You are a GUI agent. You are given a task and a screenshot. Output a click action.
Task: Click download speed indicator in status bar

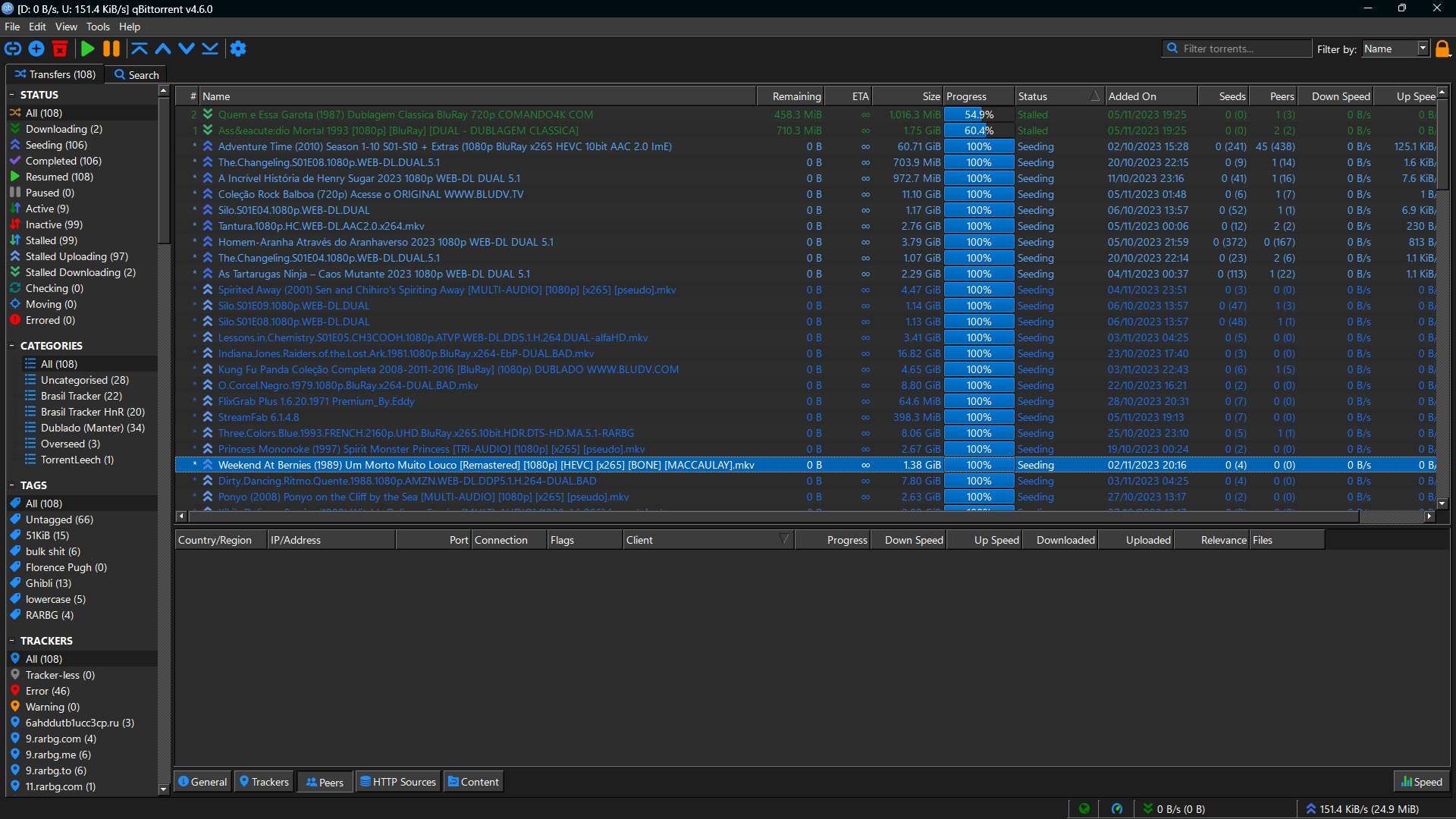tap(1175, 809)
